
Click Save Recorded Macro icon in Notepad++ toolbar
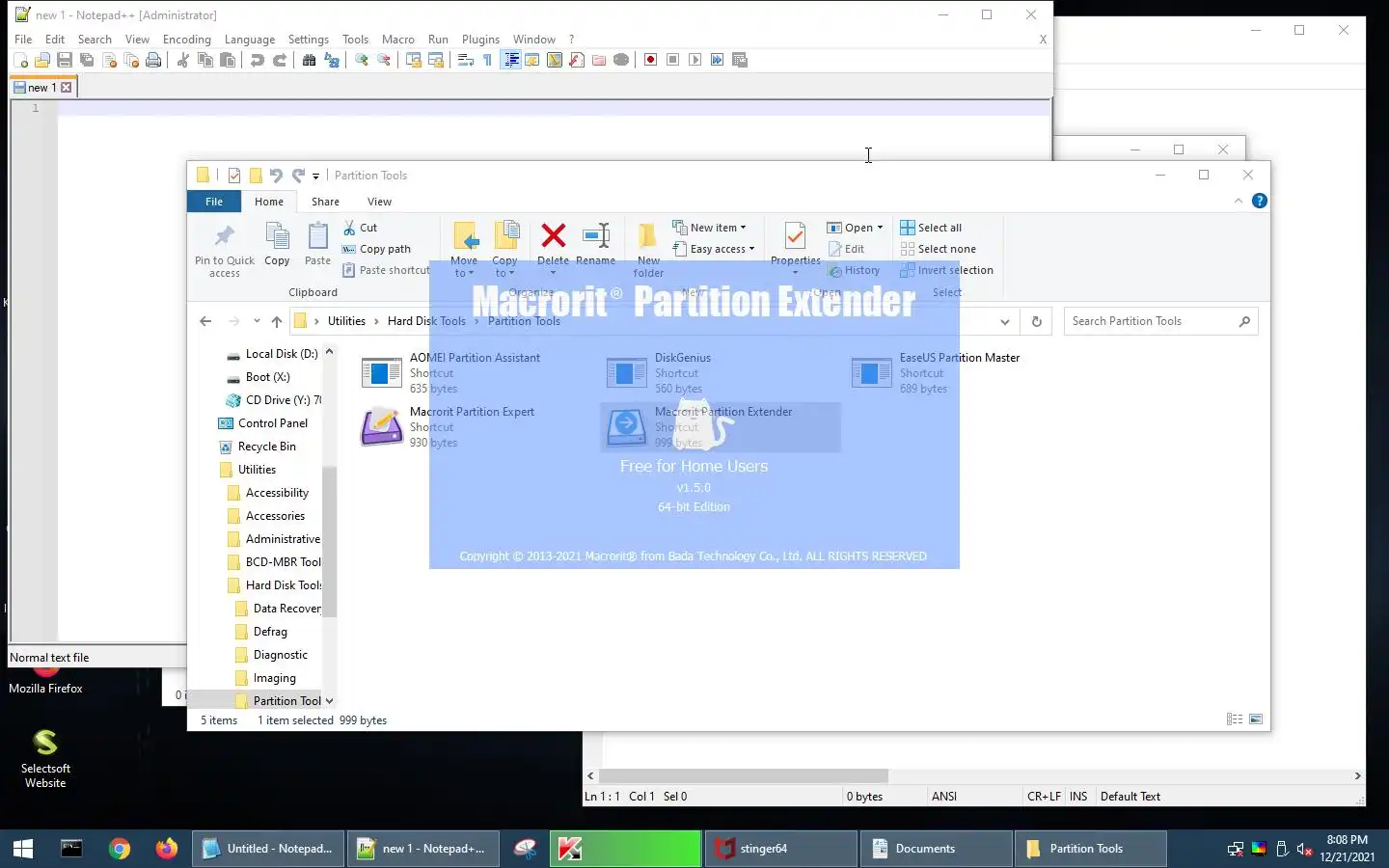coord(740,60)
